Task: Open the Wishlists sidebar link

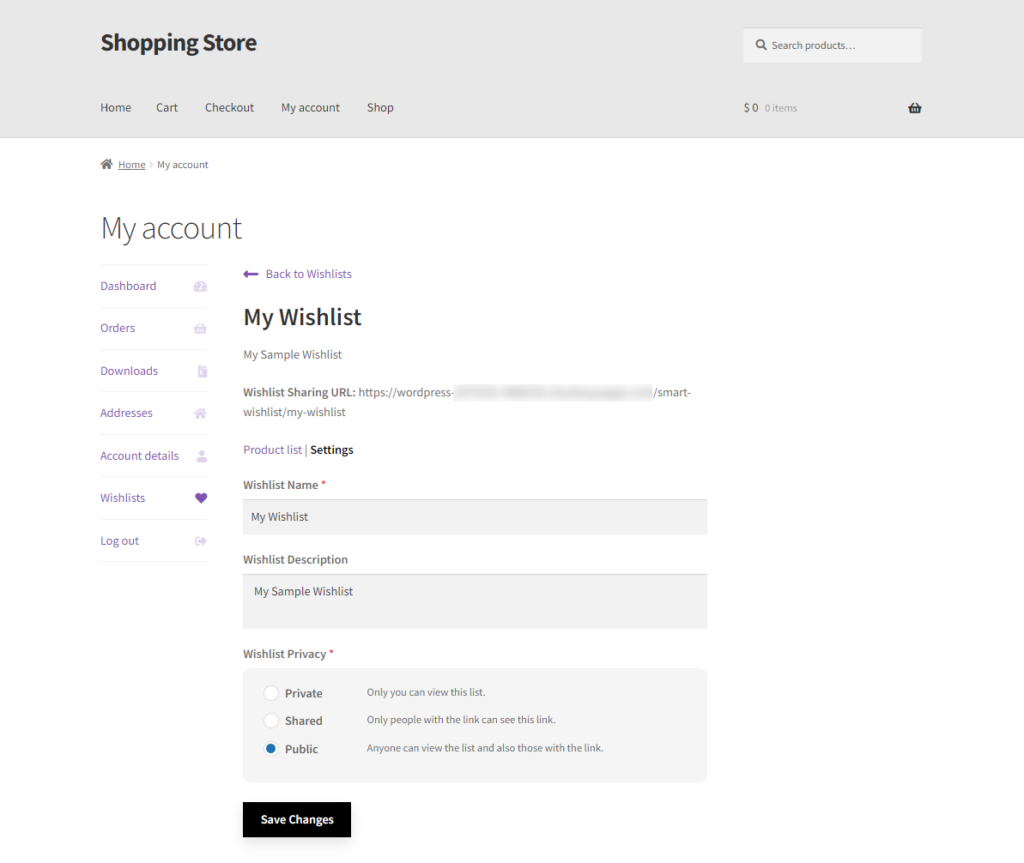Action: click(123, 498)
